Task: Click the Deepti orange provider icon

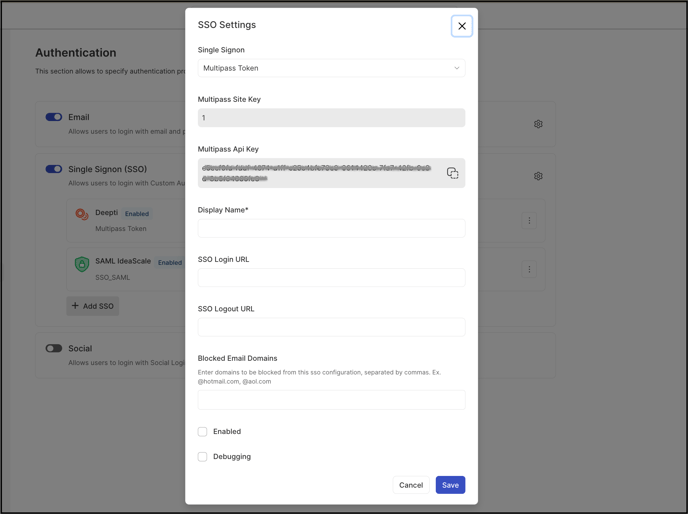Action: click(x=82, y=214)
